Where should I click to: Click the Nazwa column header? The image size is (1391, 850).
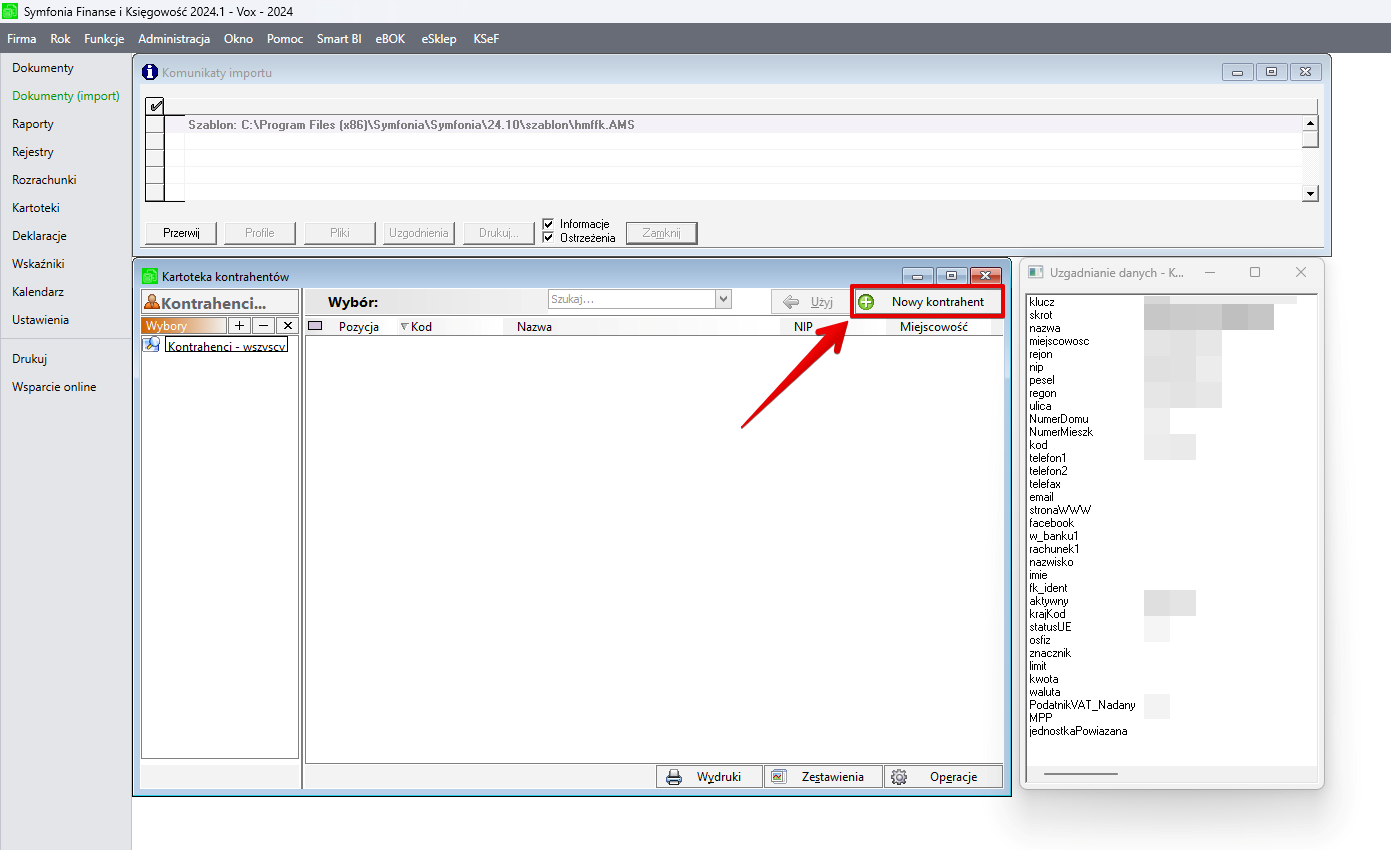click(x=534, y=327)
